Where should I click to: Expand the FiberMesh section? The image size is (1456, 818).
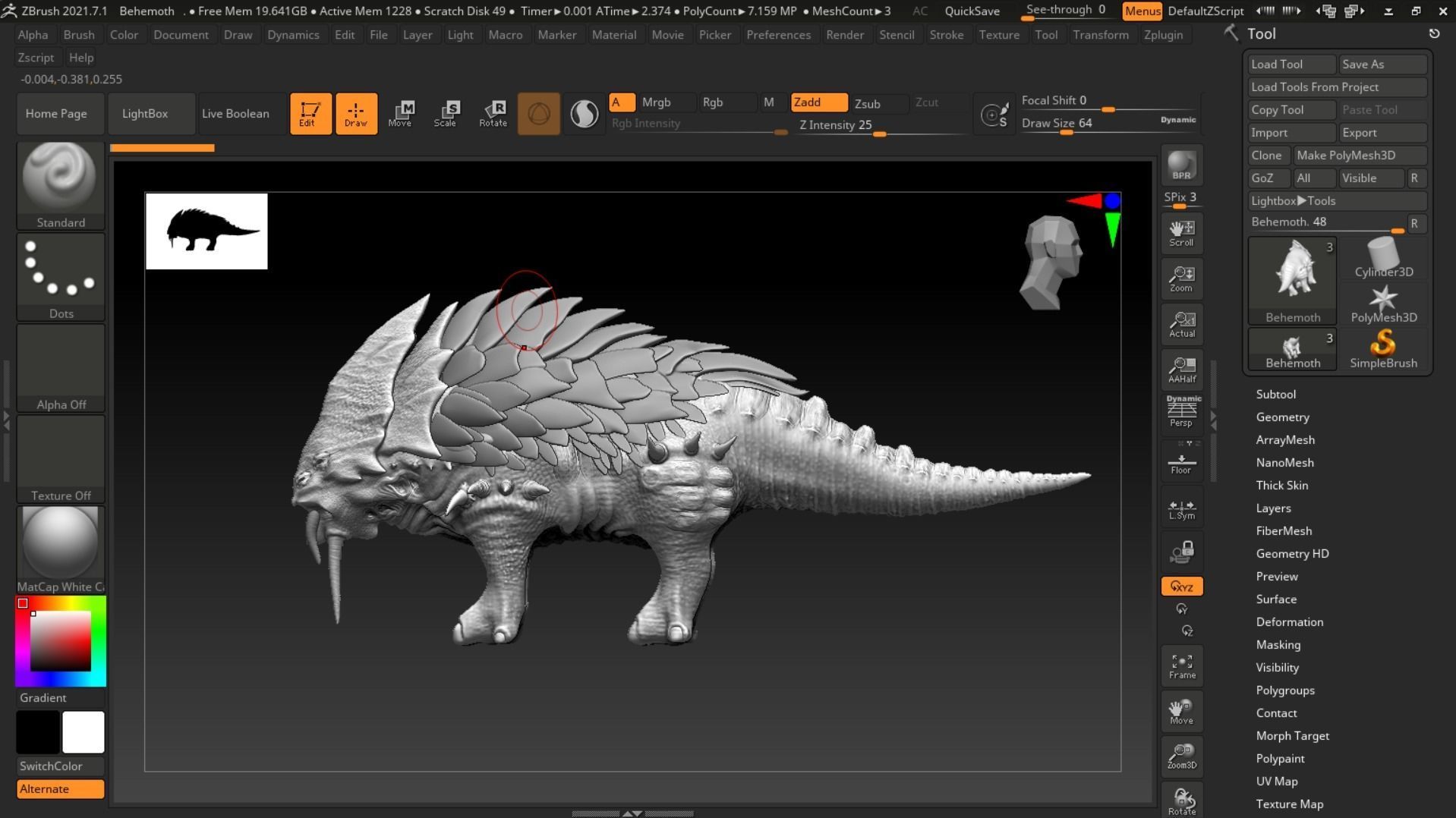tap(1284, 531)
